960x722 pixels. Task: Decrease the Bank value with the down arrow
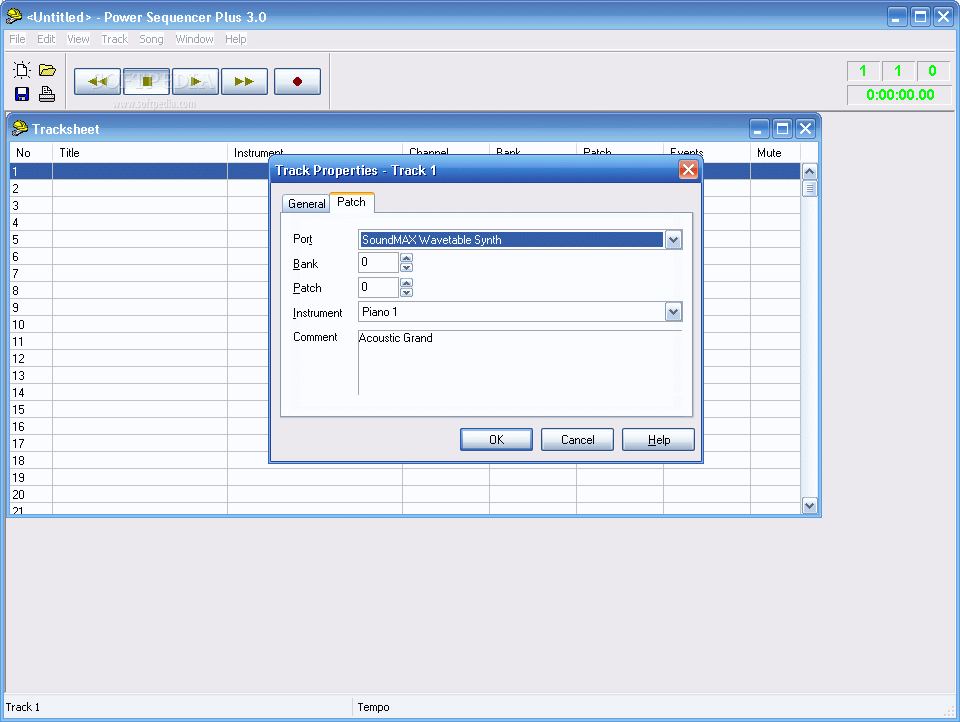(x=406, y=267)
